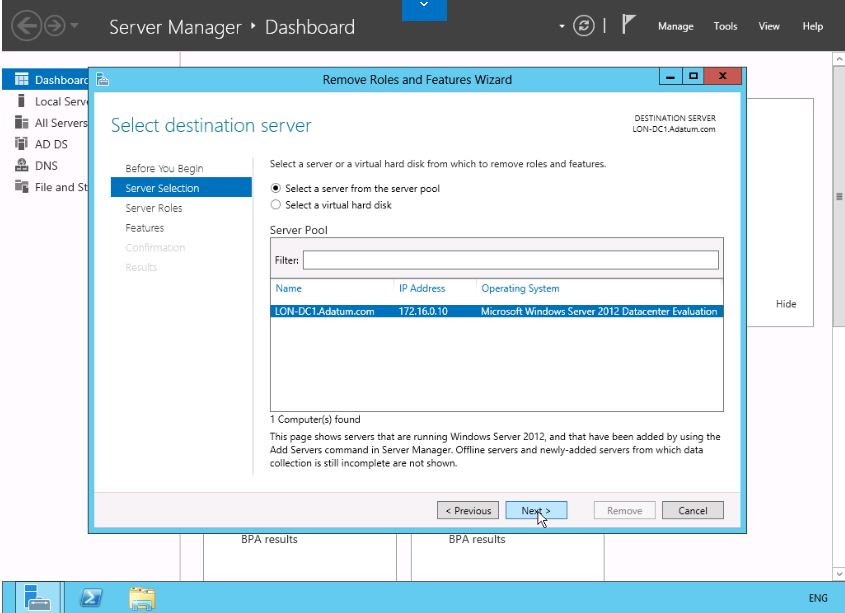
Task: Click the Filter text field
Action: (x=510, y=260)
